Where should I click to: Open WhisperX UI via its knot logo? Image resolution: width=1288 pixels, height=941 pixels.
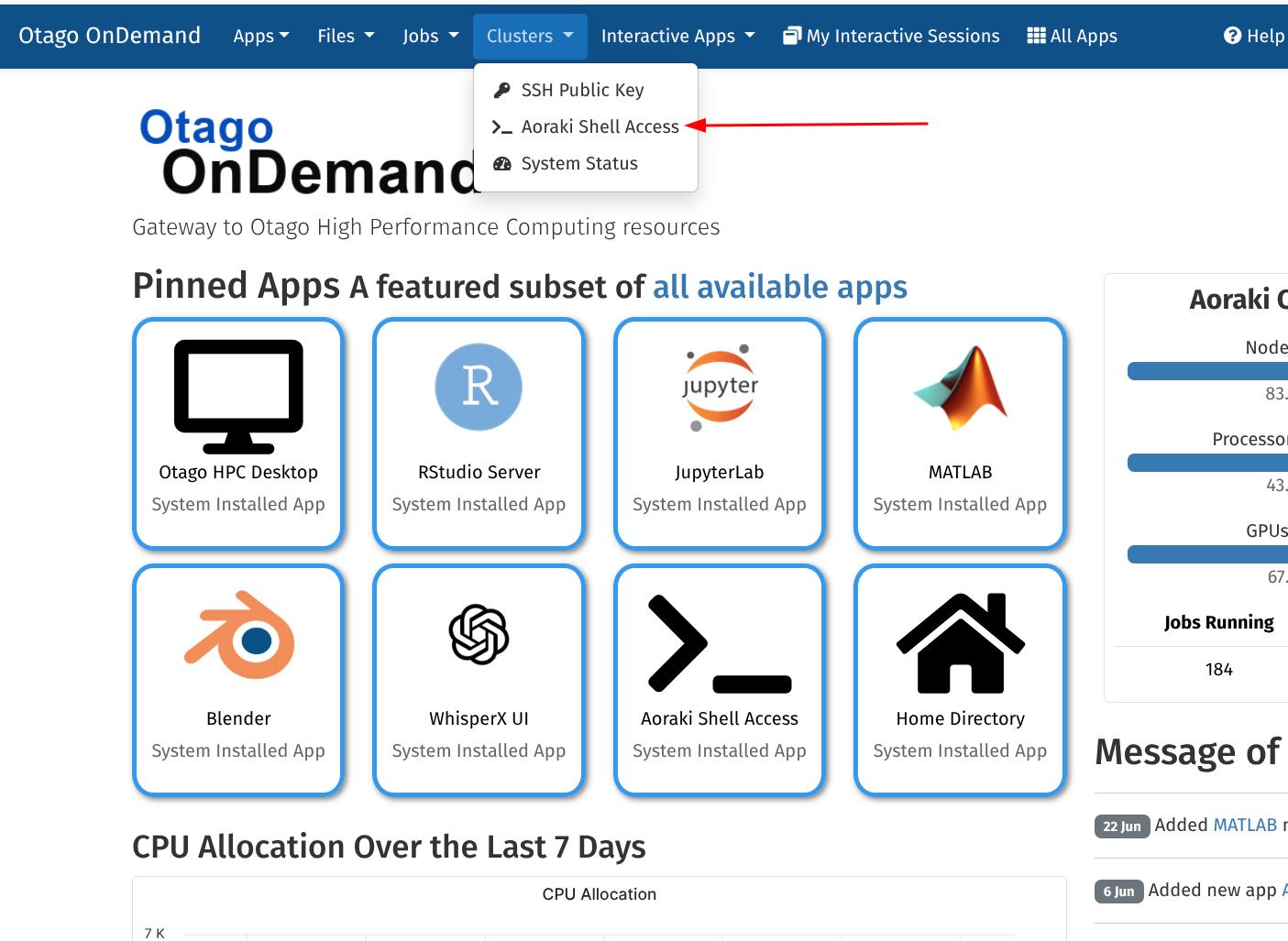[479, 634]
